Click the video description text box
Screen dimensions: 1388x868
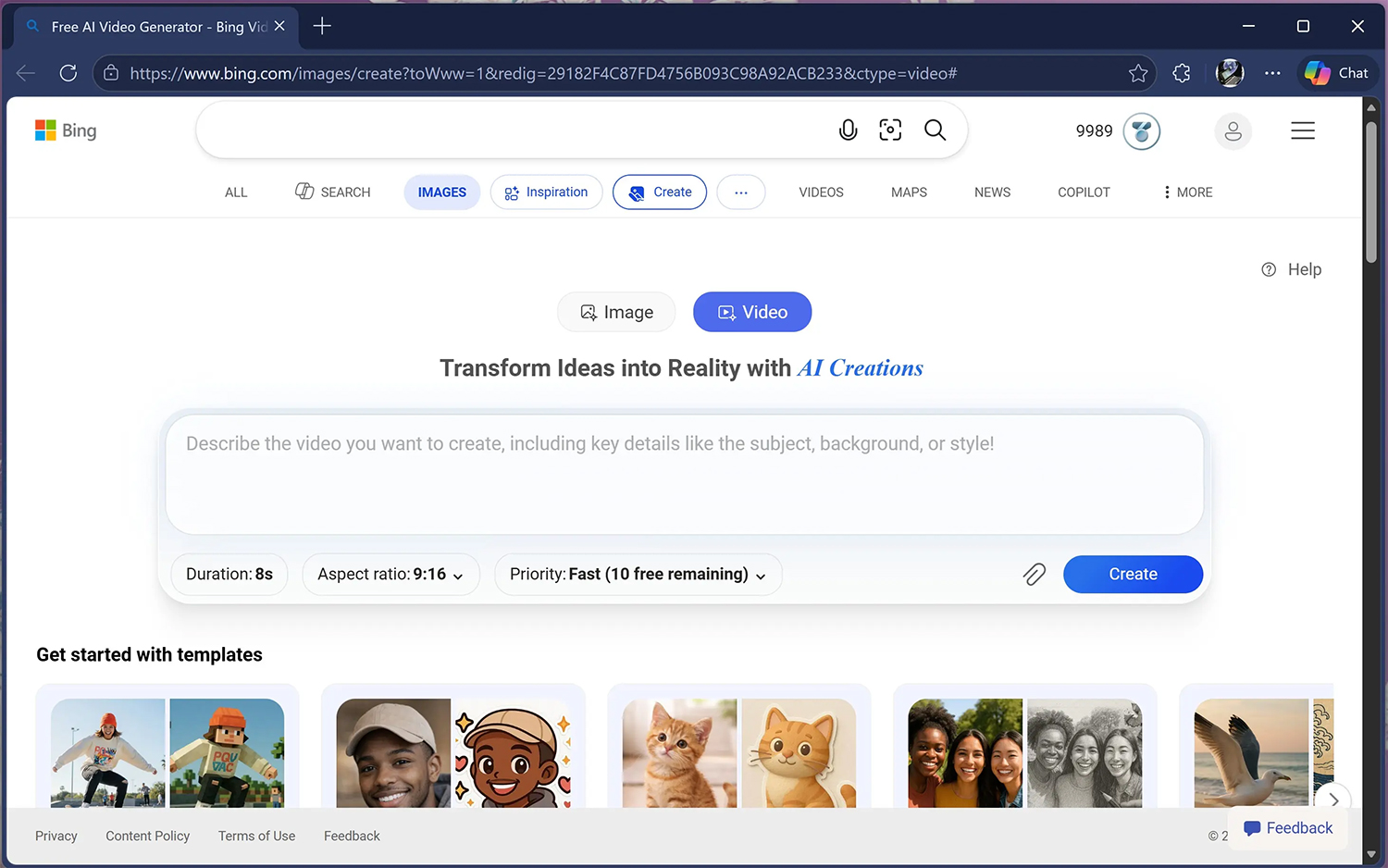coord(684,474)
